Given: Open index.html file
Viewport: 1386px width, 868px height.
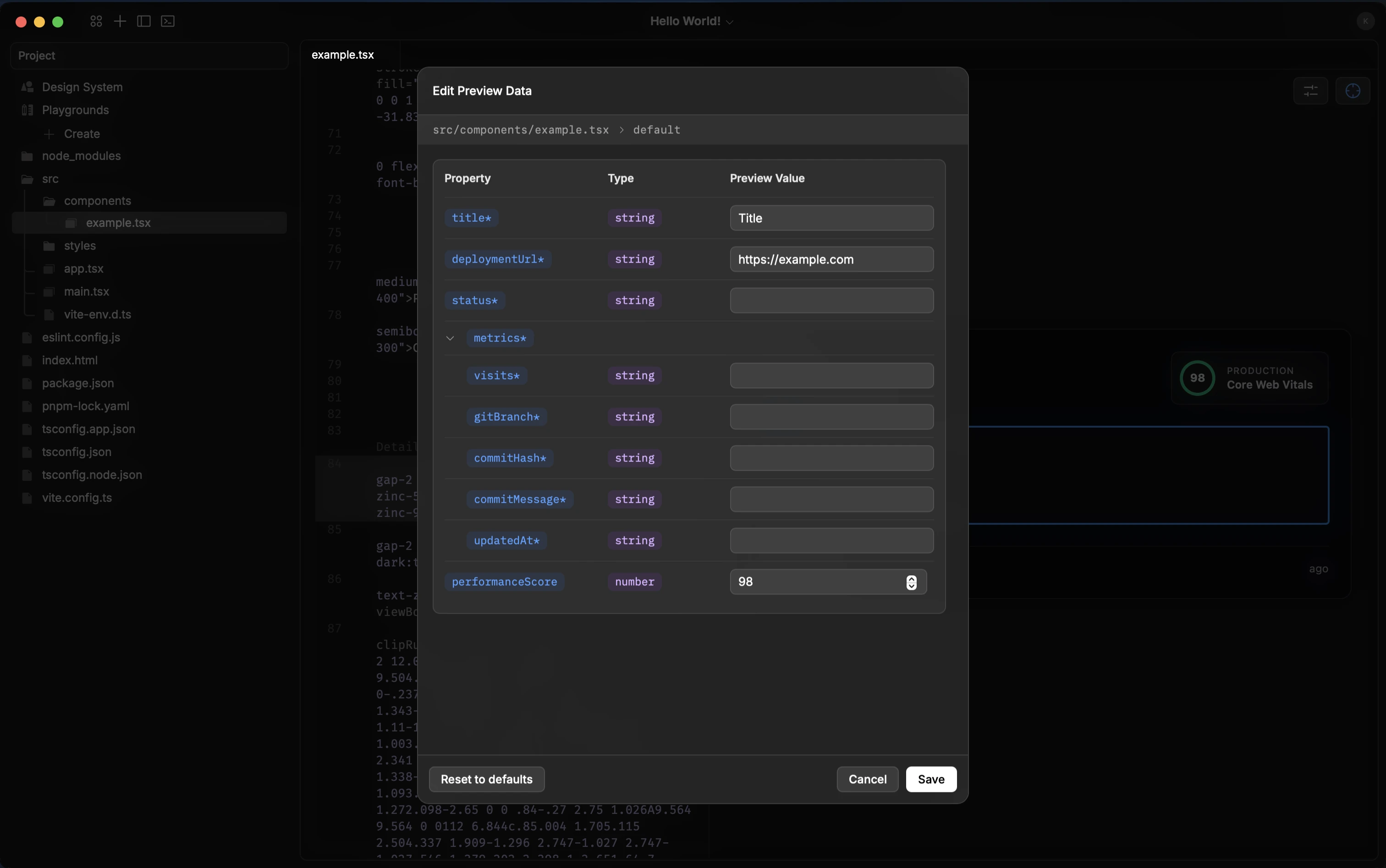Looking at the screenshot, I should (x=70, y=361).
